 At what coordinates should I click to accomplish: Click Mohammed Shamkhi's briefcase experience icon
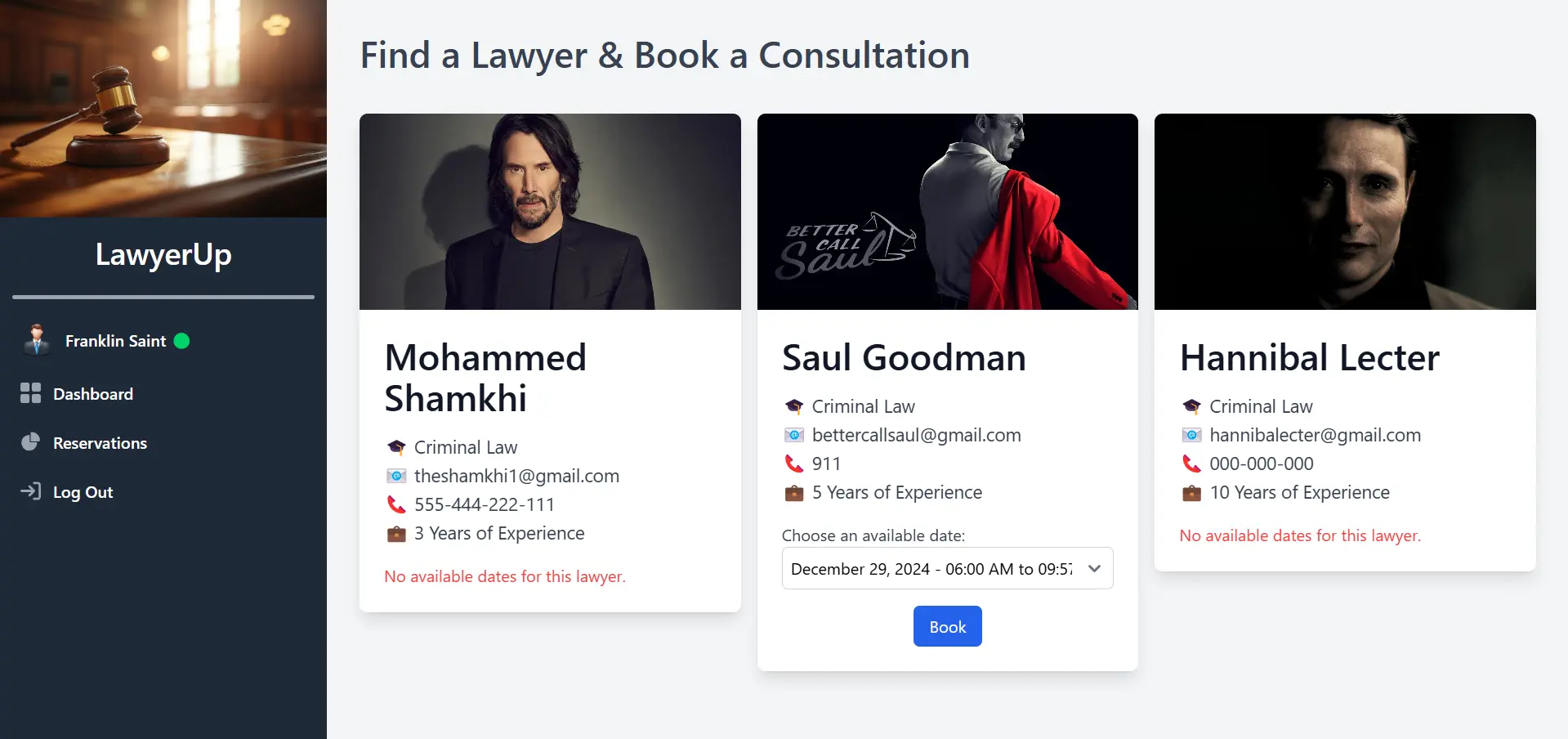(396, 534)
